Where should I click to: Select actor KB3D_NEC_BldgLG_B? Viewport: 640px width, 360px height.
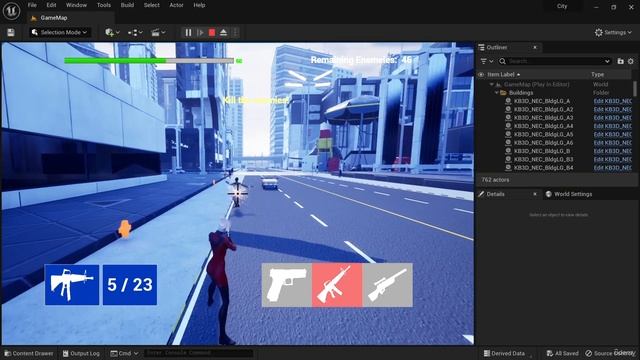click(542, 151)
